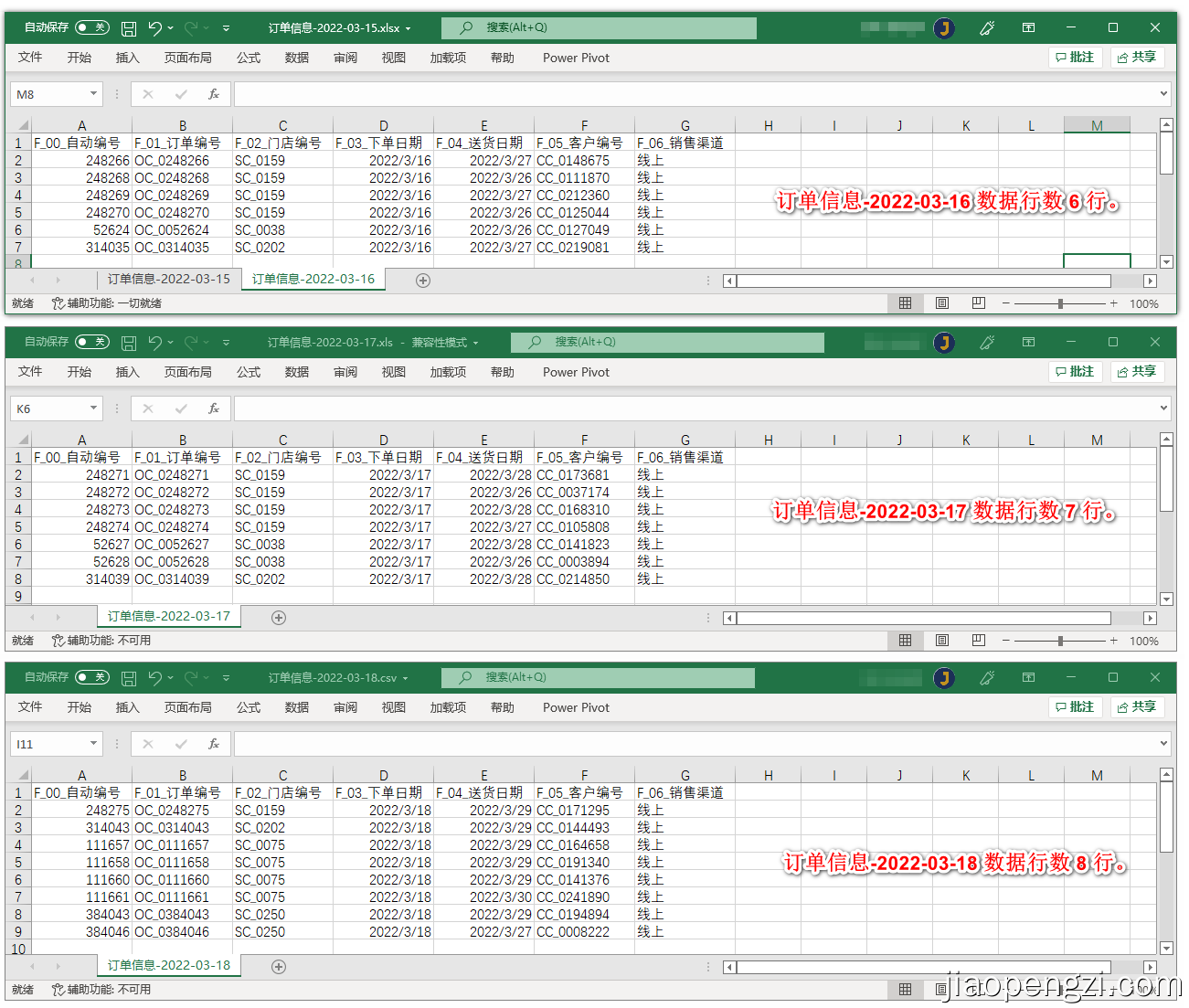Click 100% zoom level in 03-15.xlsx status bar
This screenshot has width=1189, height=1008.
pos(1144,303)
